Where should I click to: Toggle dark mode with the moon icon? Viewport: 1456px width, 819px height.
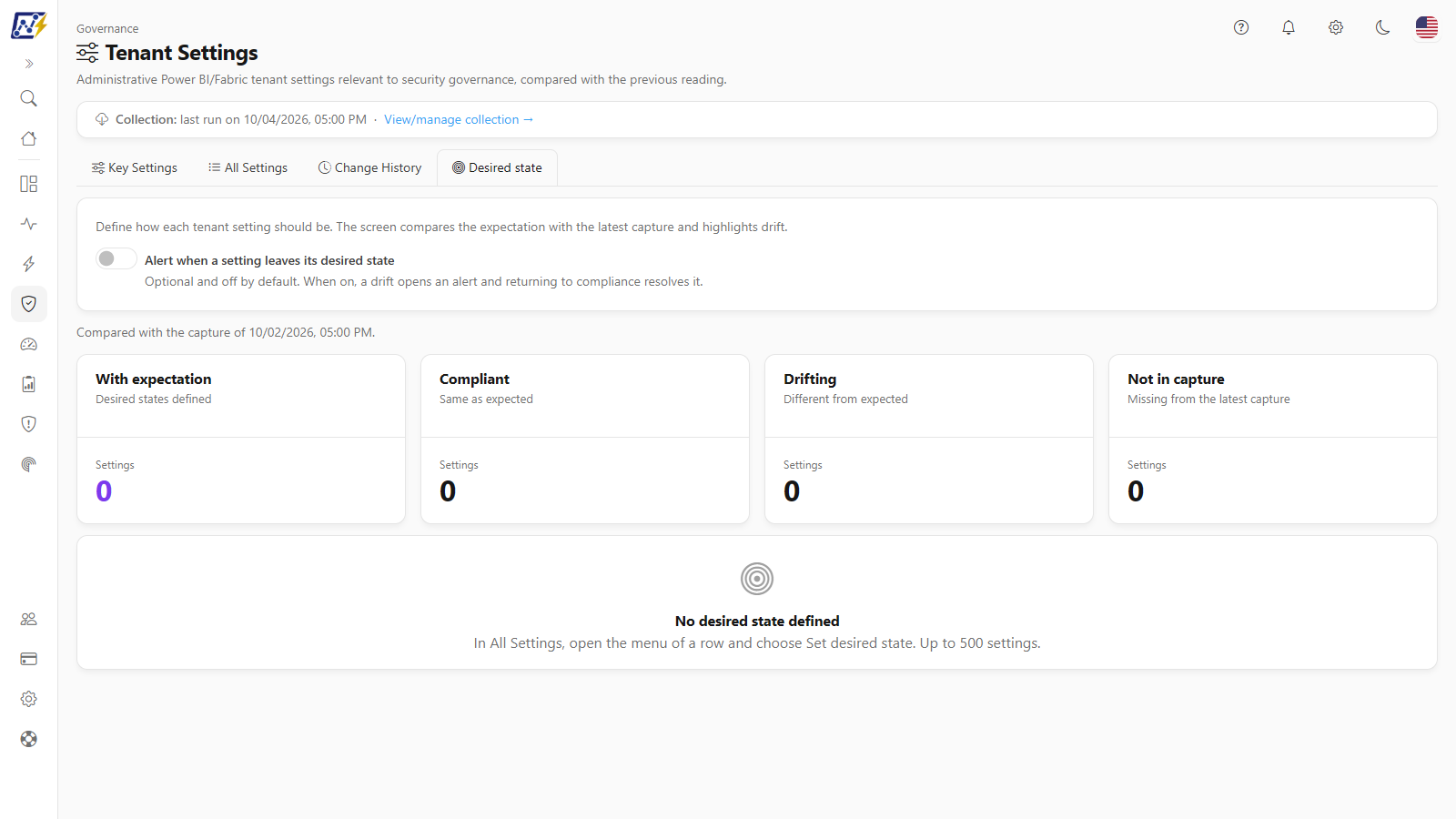coord(1383,27)
